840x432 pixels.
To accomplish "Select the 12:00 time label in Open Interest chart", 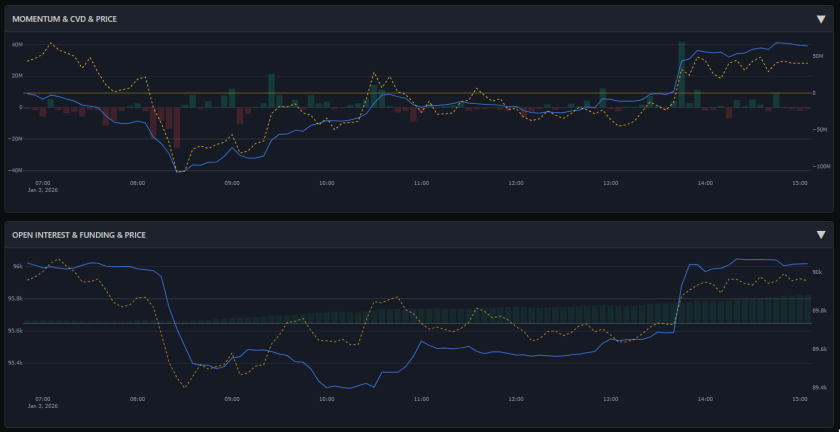I will 516,398.
